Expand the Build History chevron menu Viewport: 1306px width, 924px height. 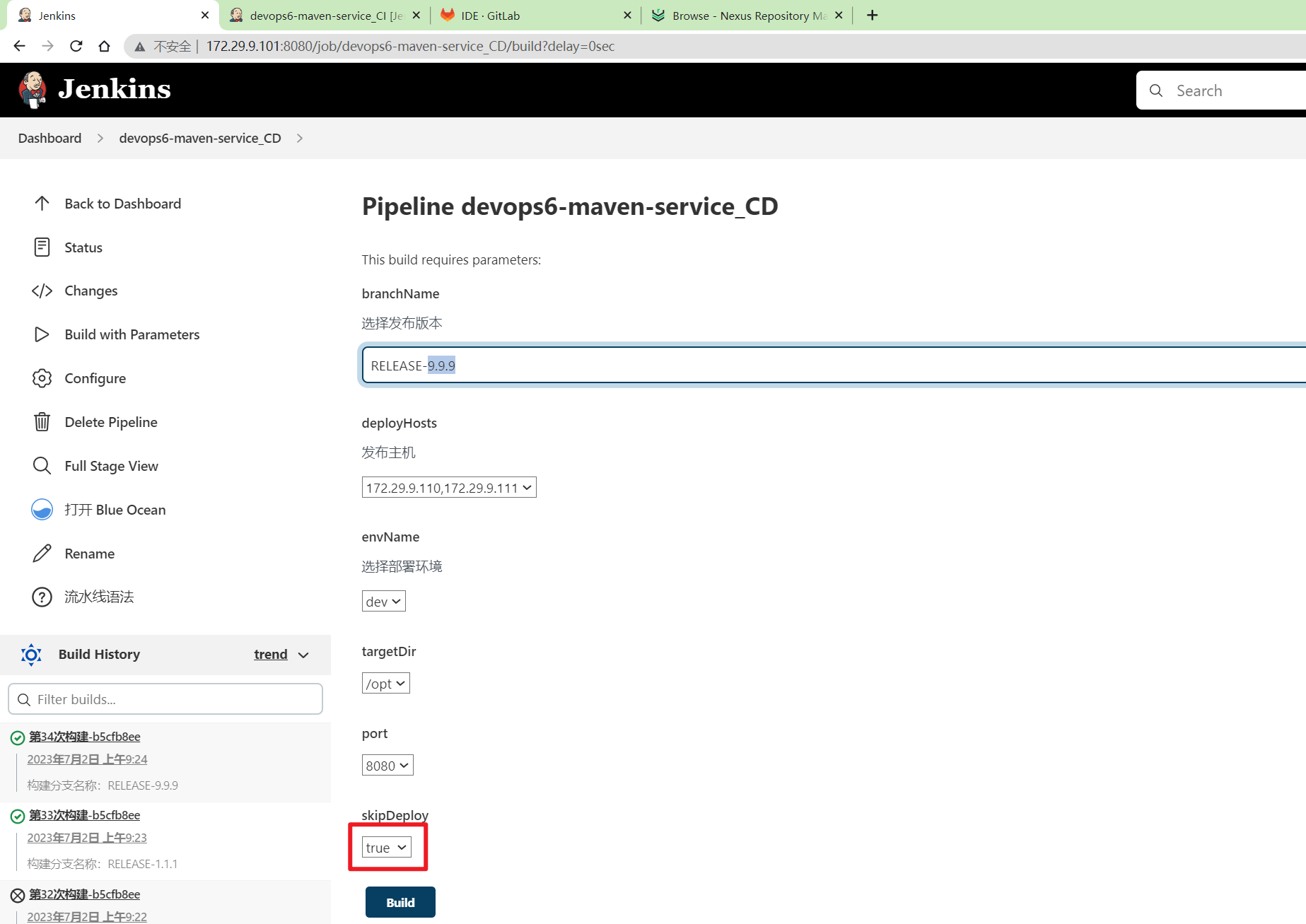point(303,655)
